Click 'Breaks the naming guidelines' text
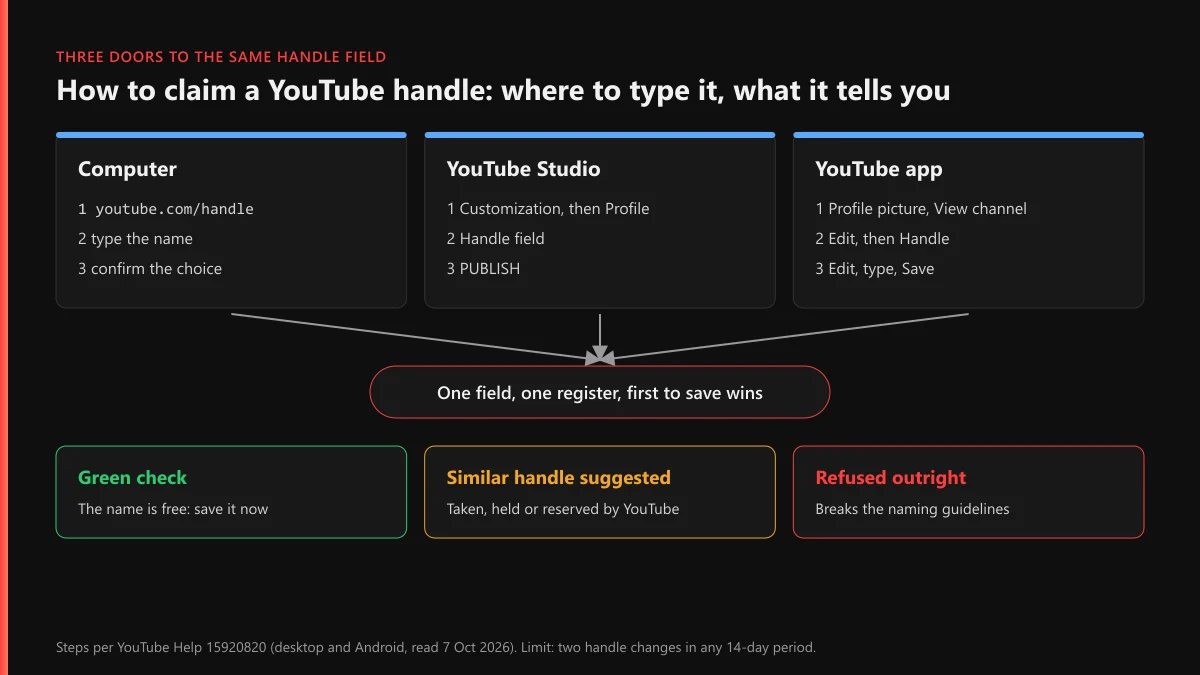 point(912,509)
